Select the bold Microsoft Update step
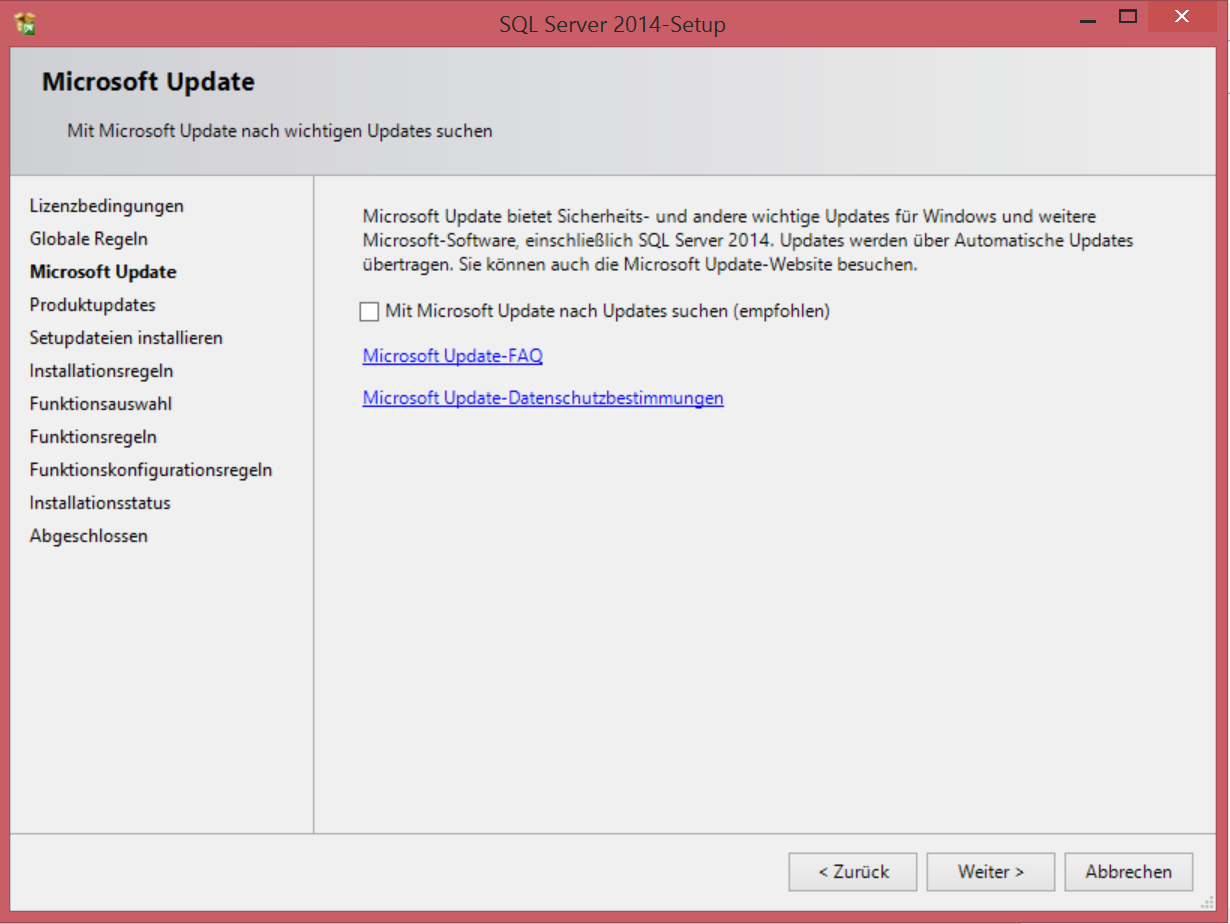Screen dimensions: 1230x924 (103, 272)
